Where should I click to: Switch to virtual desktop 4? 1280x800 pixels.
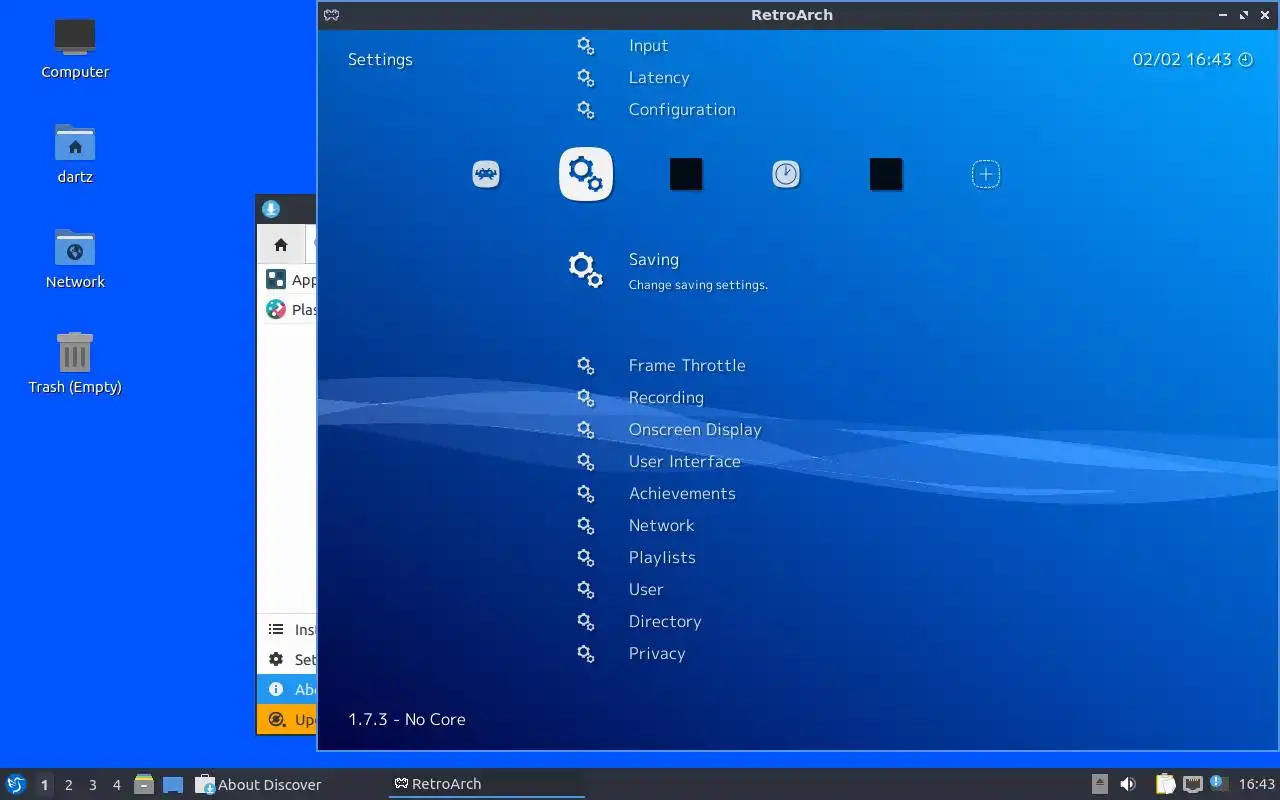116,785
